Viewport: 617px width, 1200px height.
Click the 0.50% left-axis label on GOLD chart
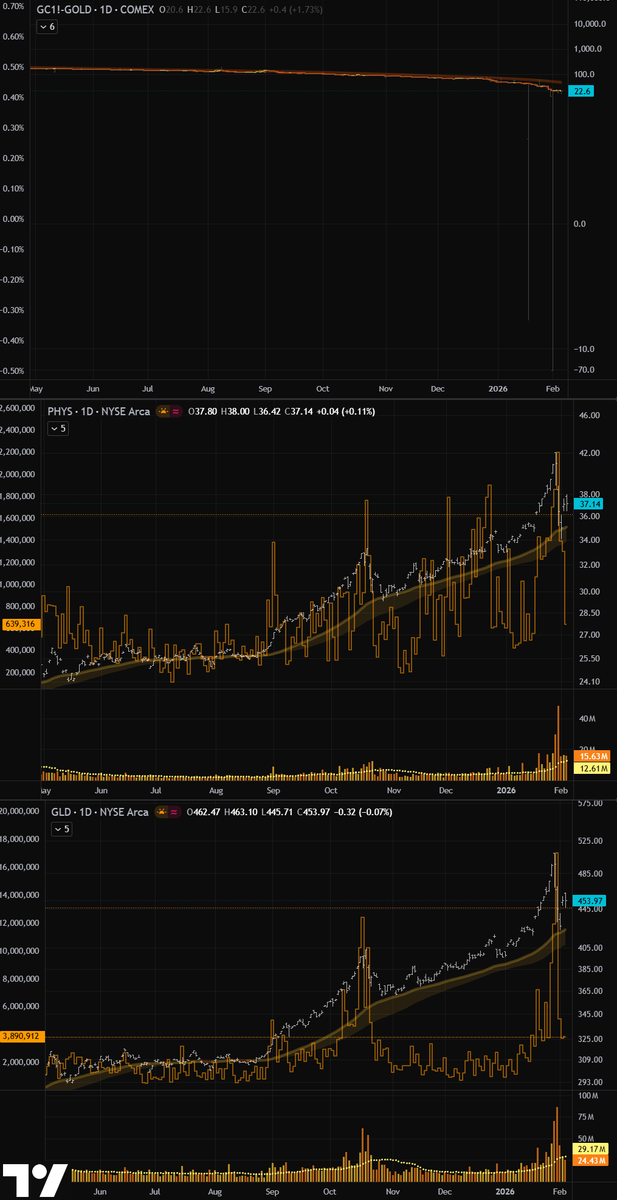(x=13, y=67)
